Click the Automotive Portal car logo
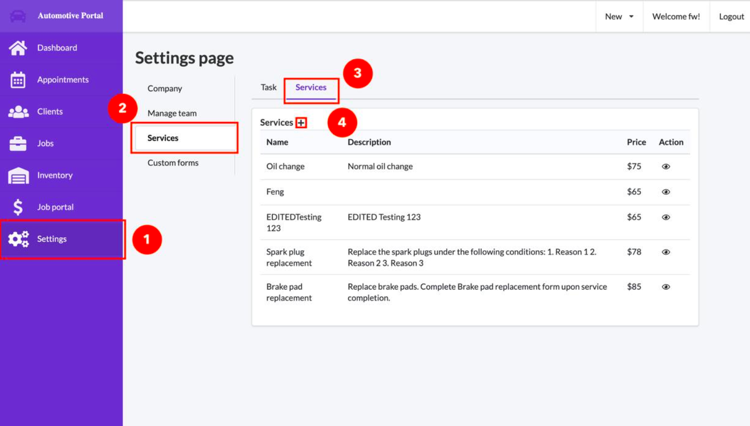 (x=18, y=16)
